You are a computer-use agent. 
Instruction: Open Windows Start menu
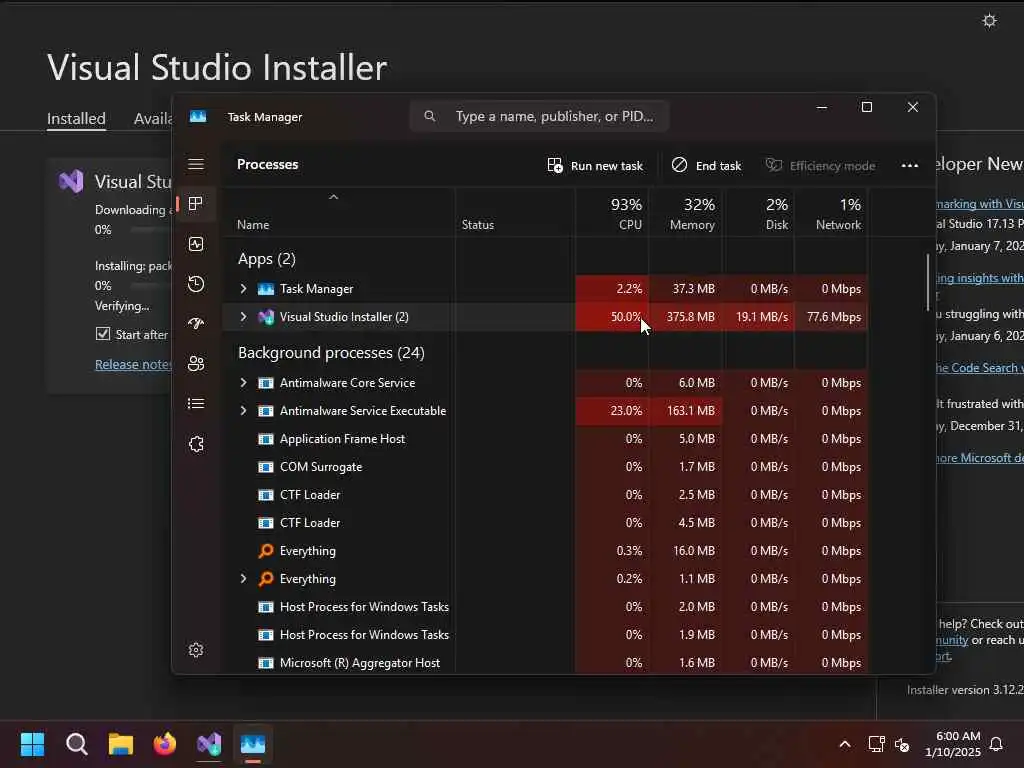32,744
